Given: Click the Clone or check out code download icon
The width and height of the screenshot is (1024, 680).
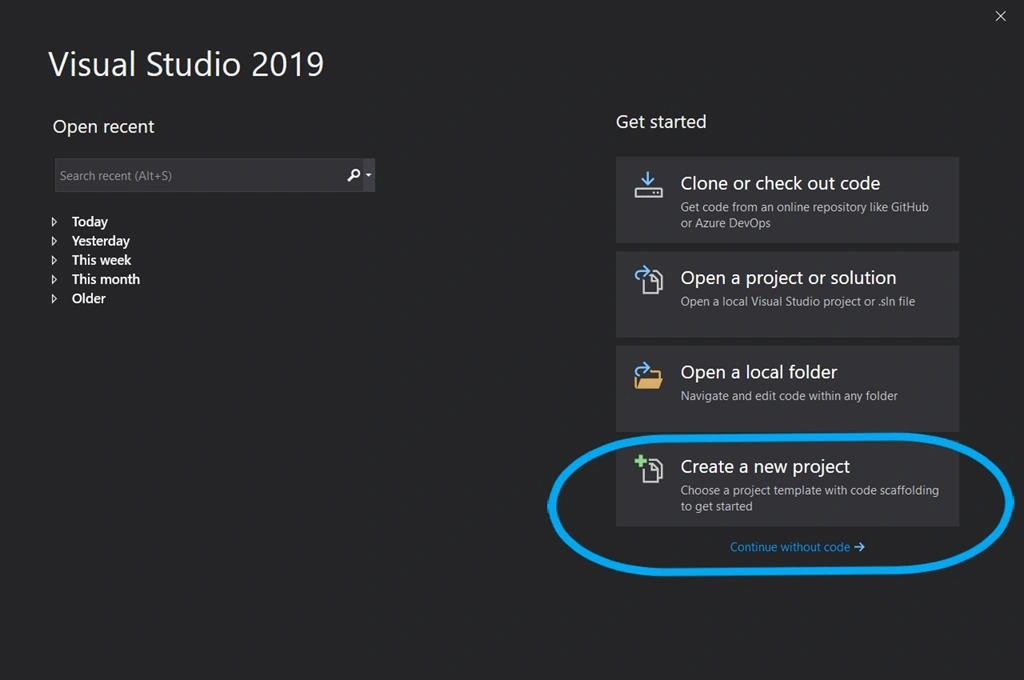Looking at the screenshot, I should [648, 185].
